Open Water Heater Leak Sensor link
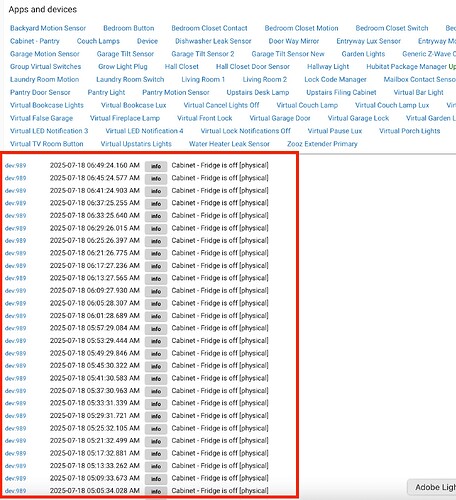Image resolution: width=456 pixels, height=500 pixels. pyautogui.click(x=229, y=144)
